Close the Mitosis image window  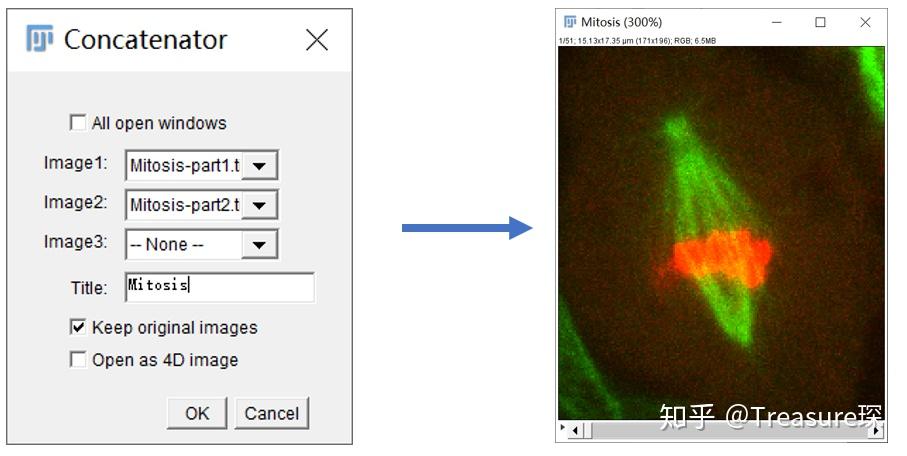pyautogui.click(x=865, y=22)
